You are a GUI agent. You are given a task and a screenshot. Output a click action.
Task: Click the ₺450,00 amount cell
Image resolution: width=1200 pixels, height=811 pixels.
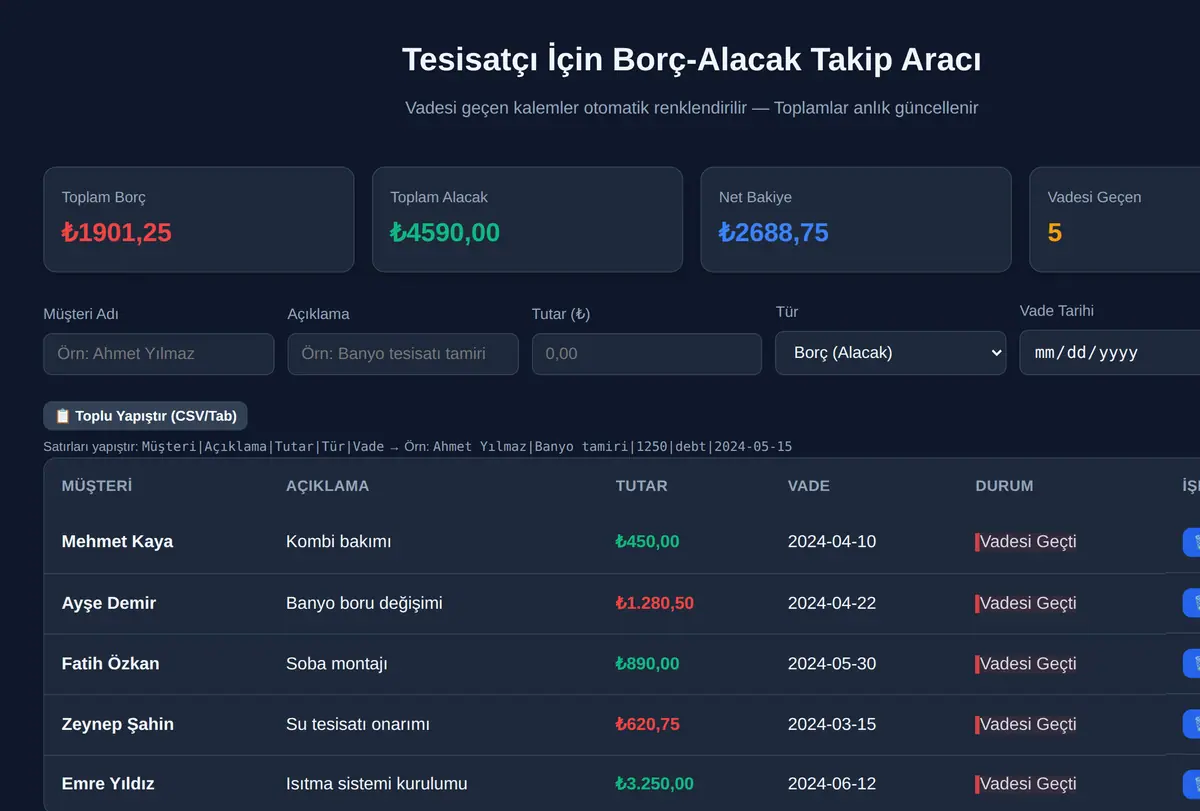[x=647, y=542]
